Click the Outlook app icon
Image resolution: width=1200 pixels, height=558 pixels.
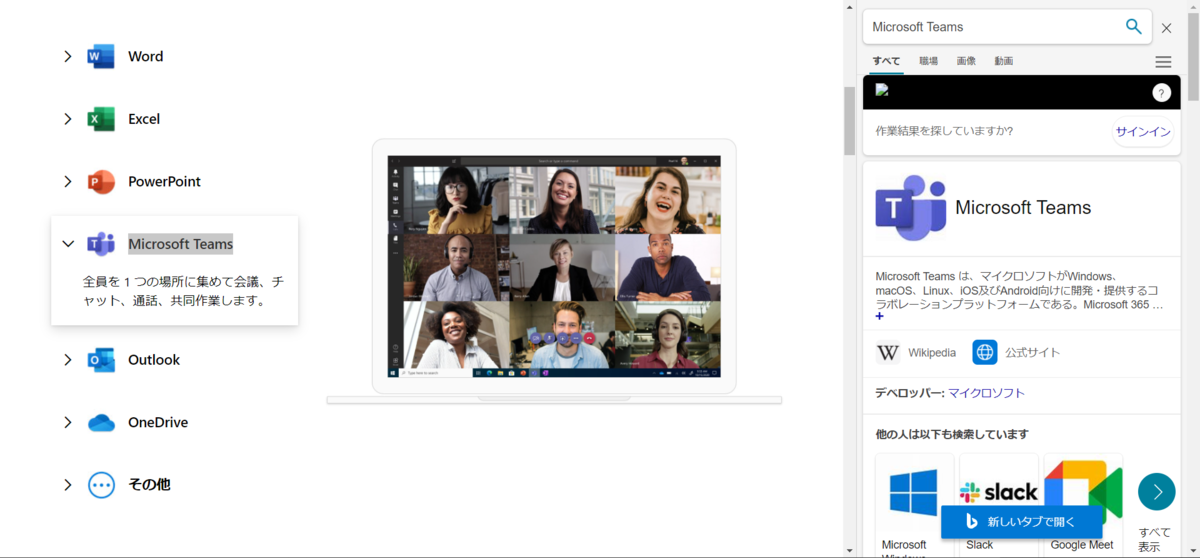101,360
